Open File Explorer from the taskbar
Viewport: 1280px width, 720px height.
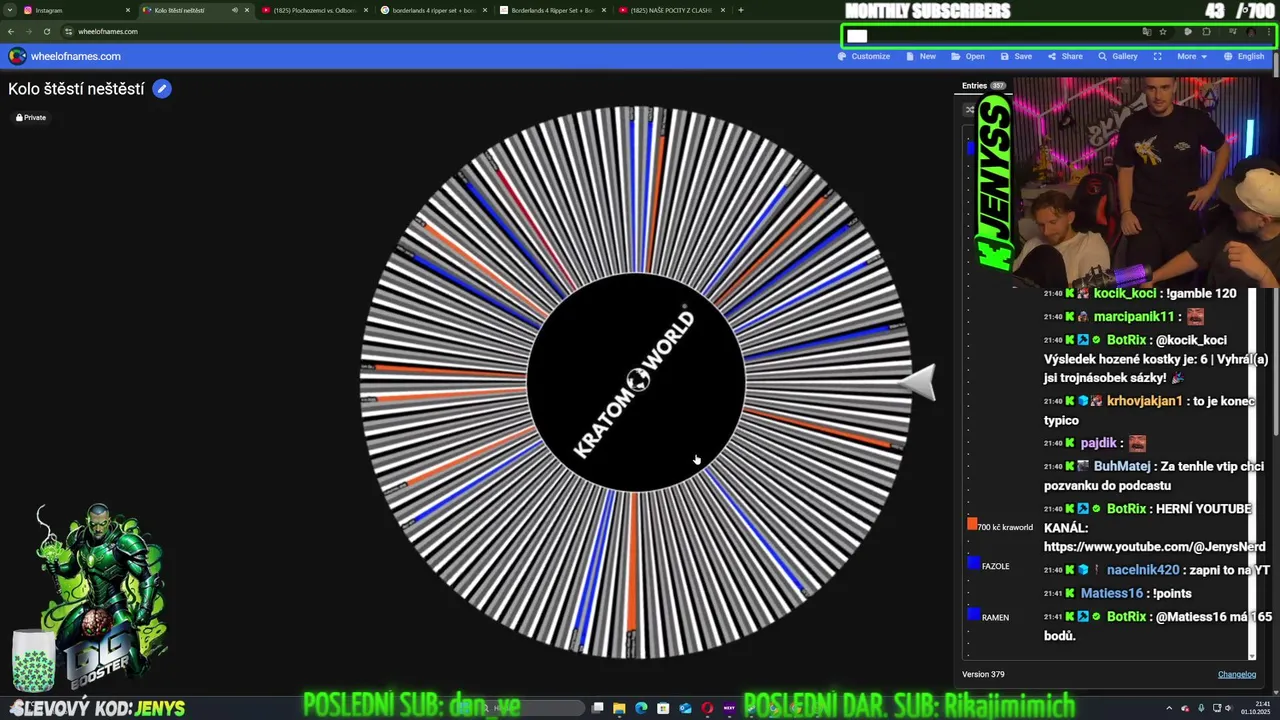(x=619, y=708)
